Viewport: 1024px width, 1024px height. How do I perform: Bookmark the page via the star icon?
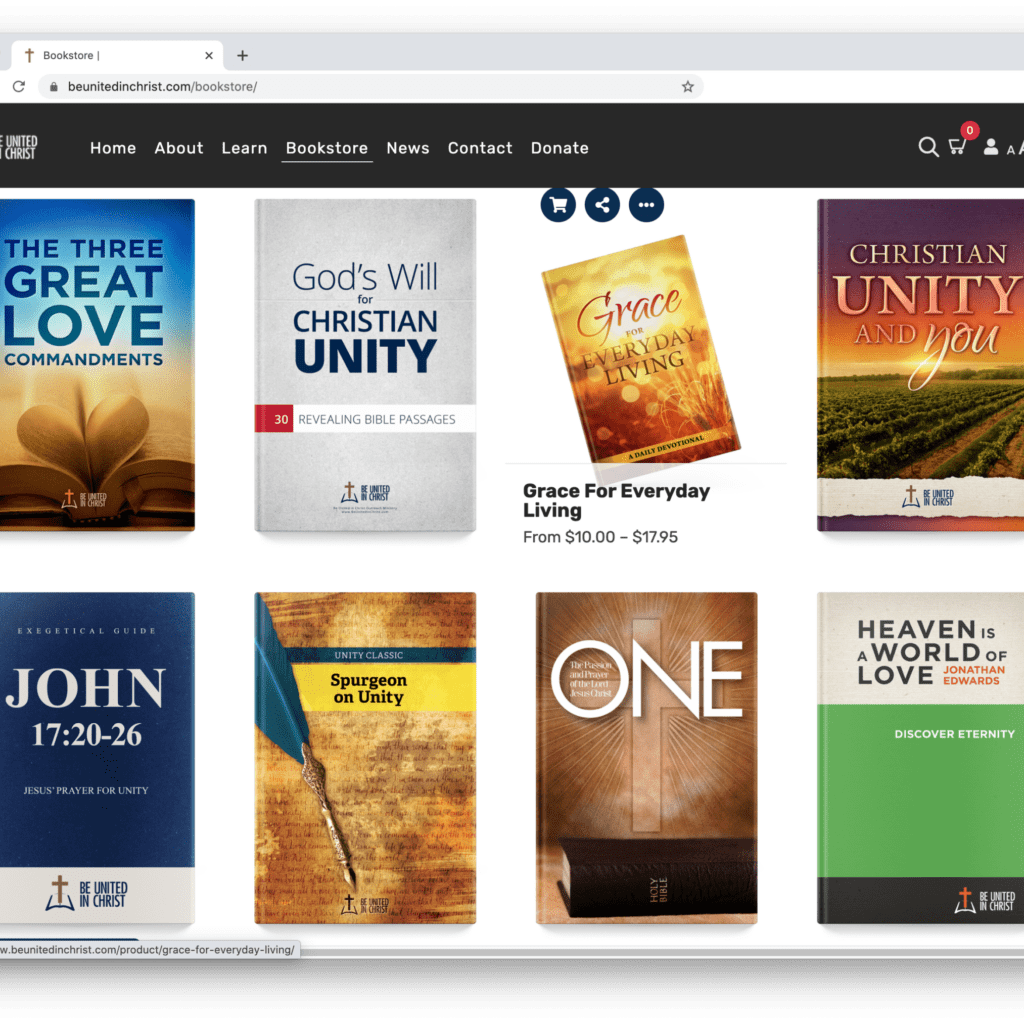coord(687,86)
